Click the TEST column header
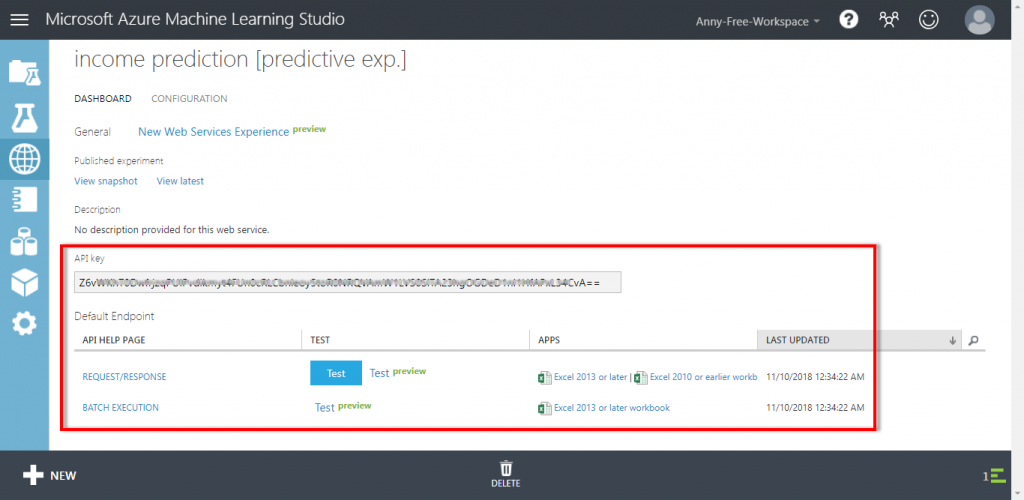This screenshot has height=500, width=1024. (x=321, y=340)
